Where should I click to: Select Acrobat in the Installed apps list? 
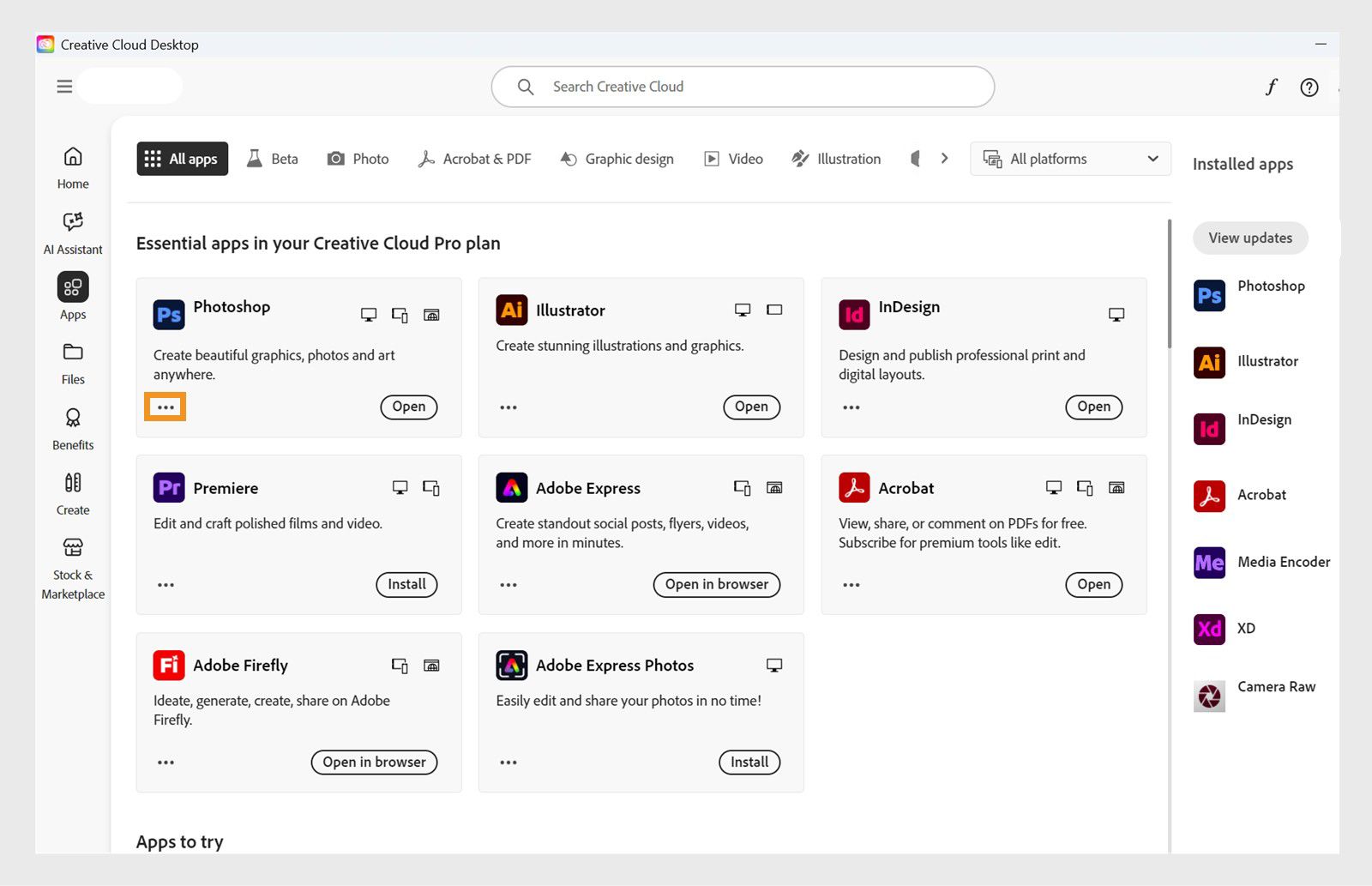pos(1240,495)
